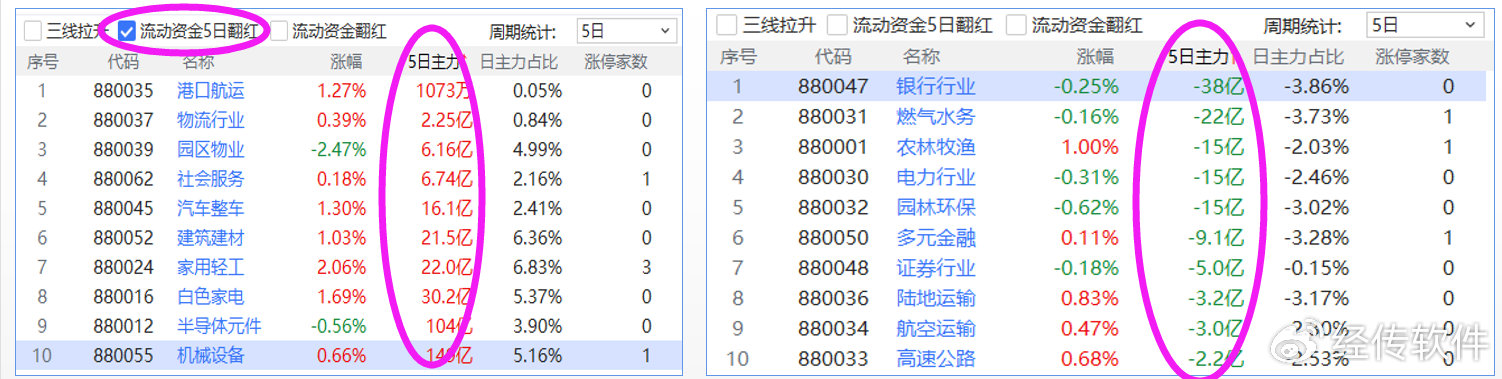Open the 社会服务 sector
1502x379 pixels.
(211, 180)
